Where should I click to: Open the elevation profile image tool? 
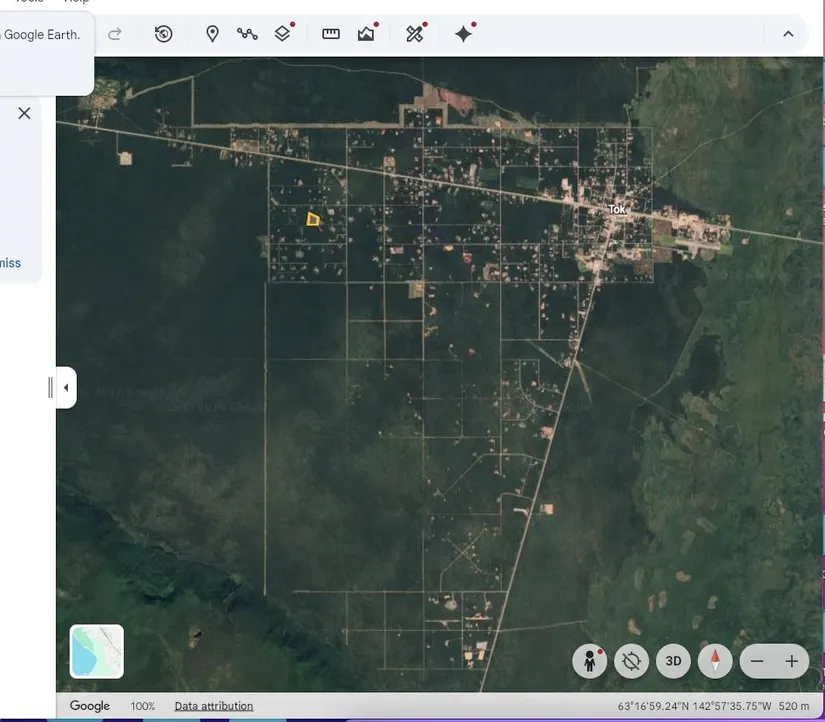[366, 34]
